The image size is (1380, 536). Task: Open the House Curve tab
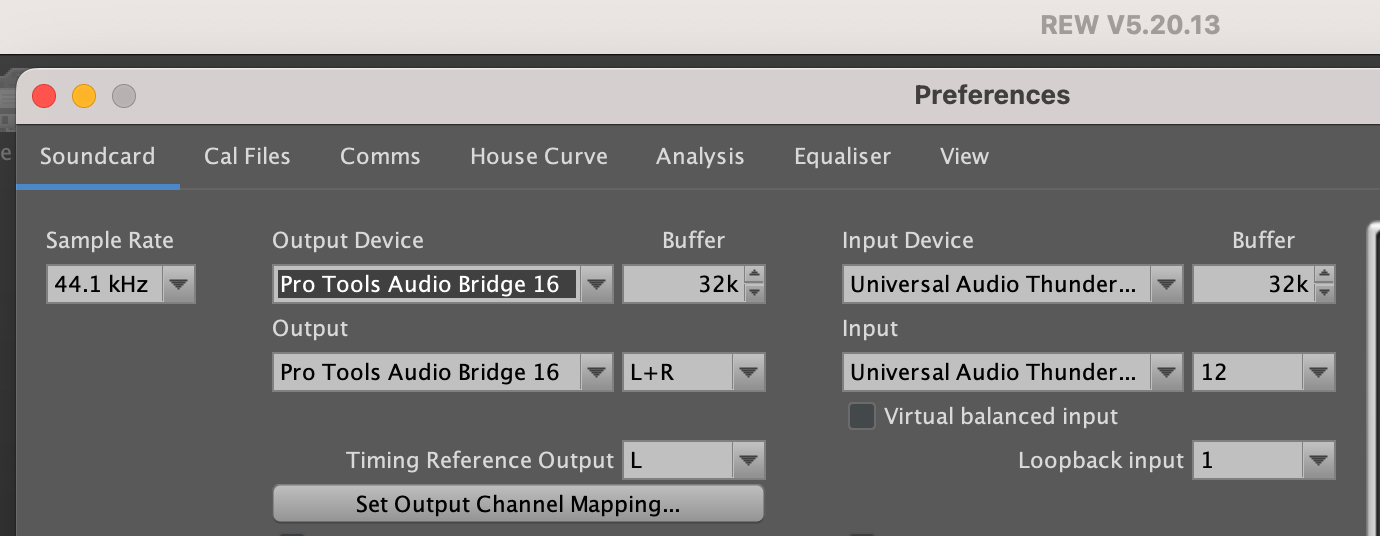[539, 157]
